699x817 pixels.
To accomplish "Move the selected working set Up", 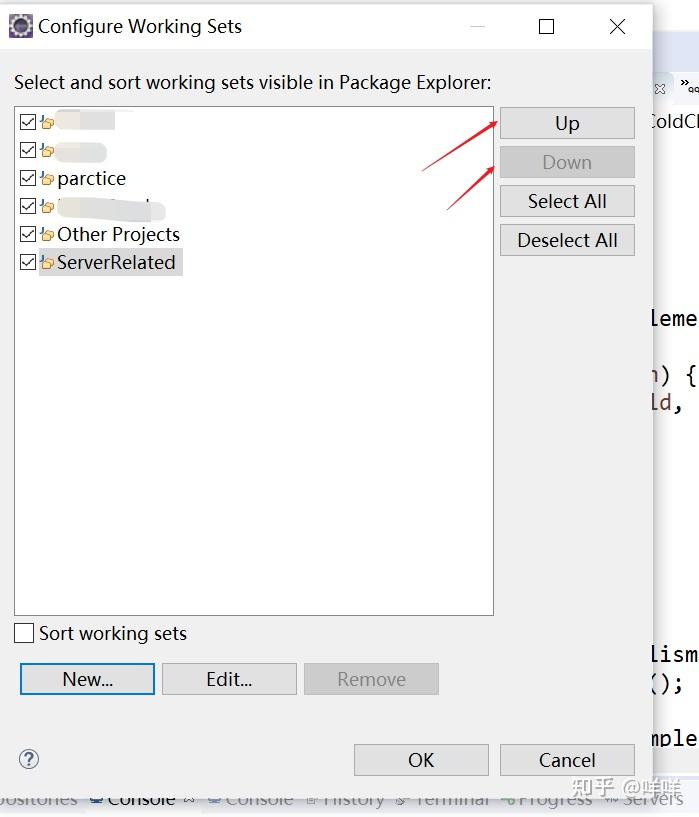I will click(567, 123).
